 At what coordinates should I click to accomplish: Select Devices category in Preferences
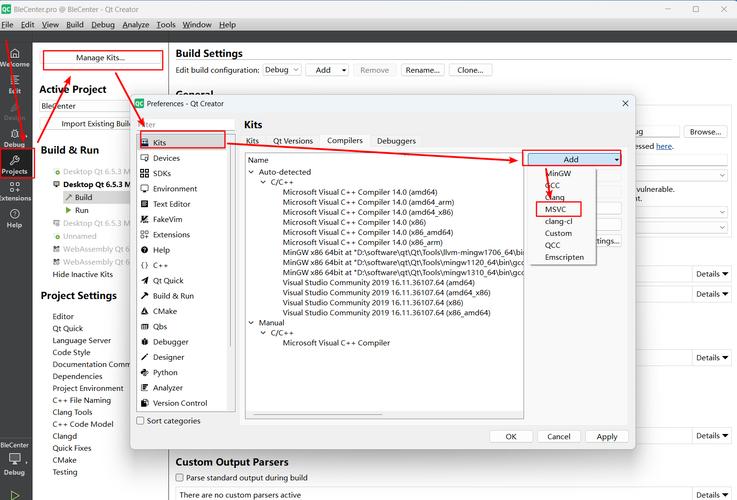point(182,158)
